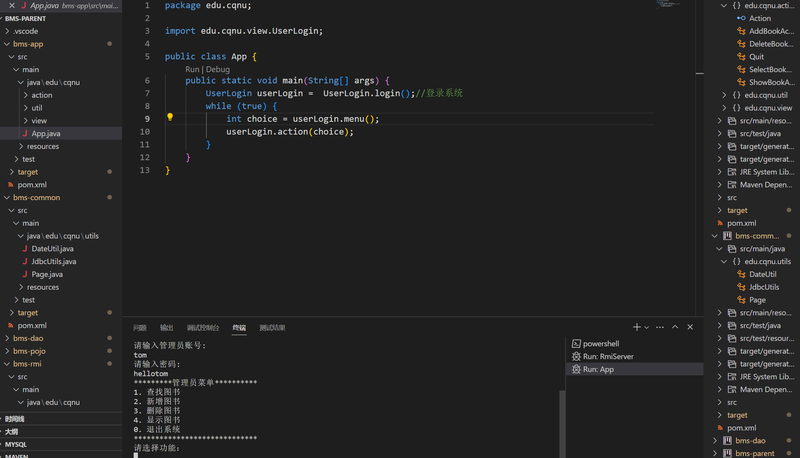Collapse the bms-rmi module folder
Screen dimensions: 800x458
tap(7, 364)
